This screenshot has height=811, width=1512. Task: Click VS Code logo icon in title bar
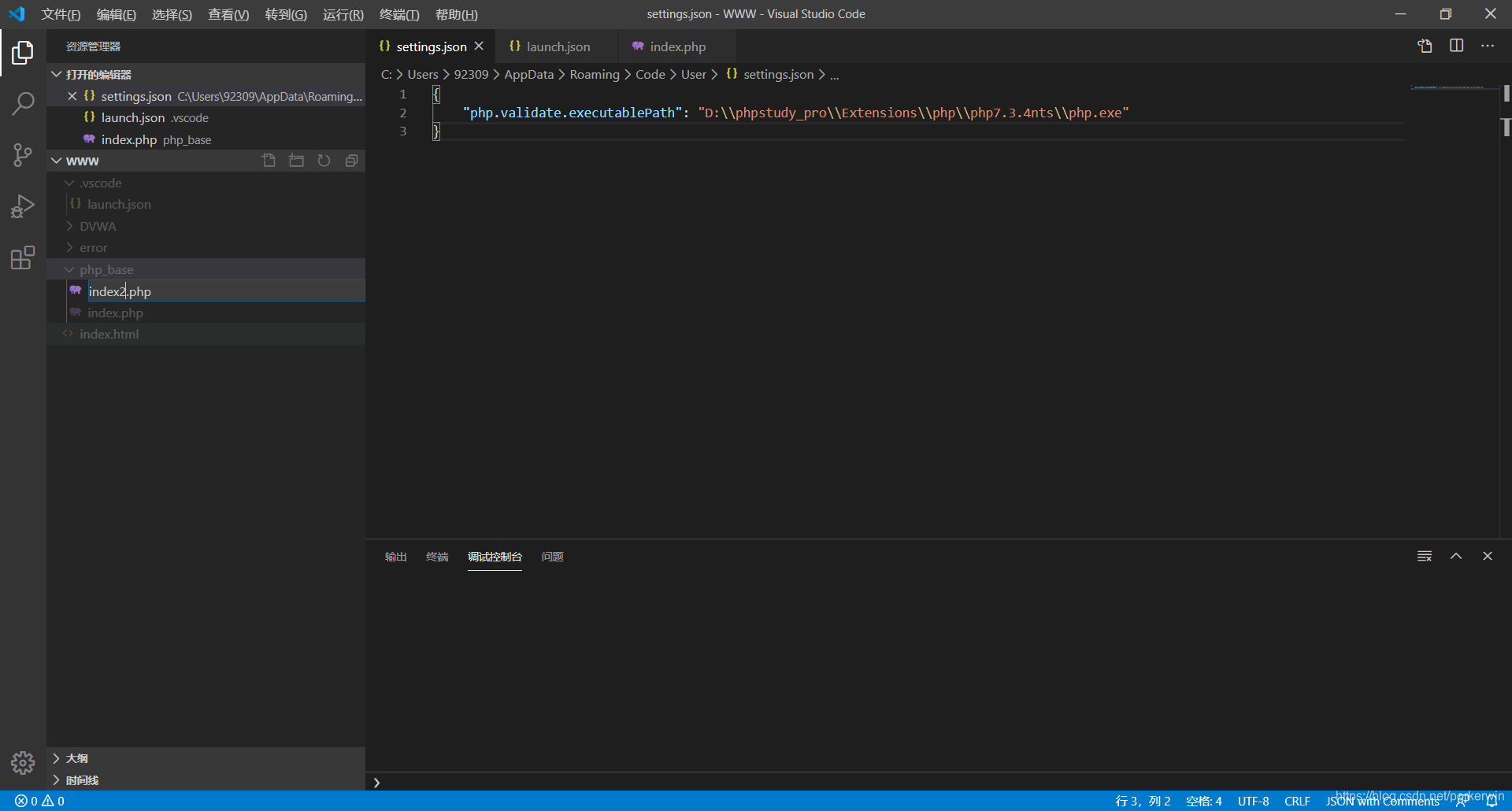(x=17, y=14)
